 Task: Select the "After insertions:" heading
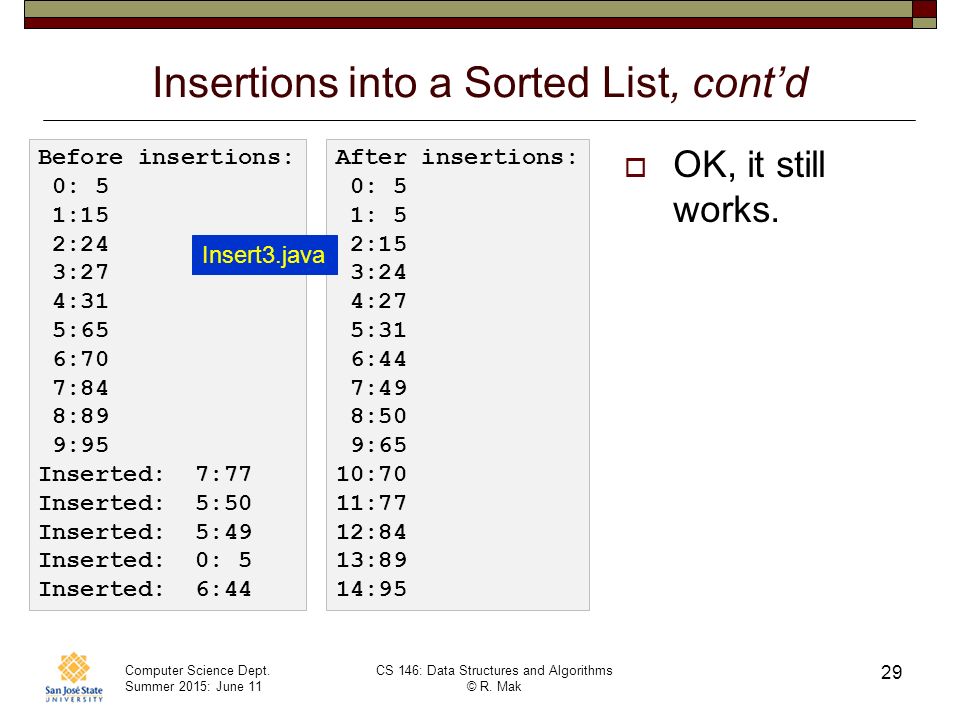[x=456, y=157]
